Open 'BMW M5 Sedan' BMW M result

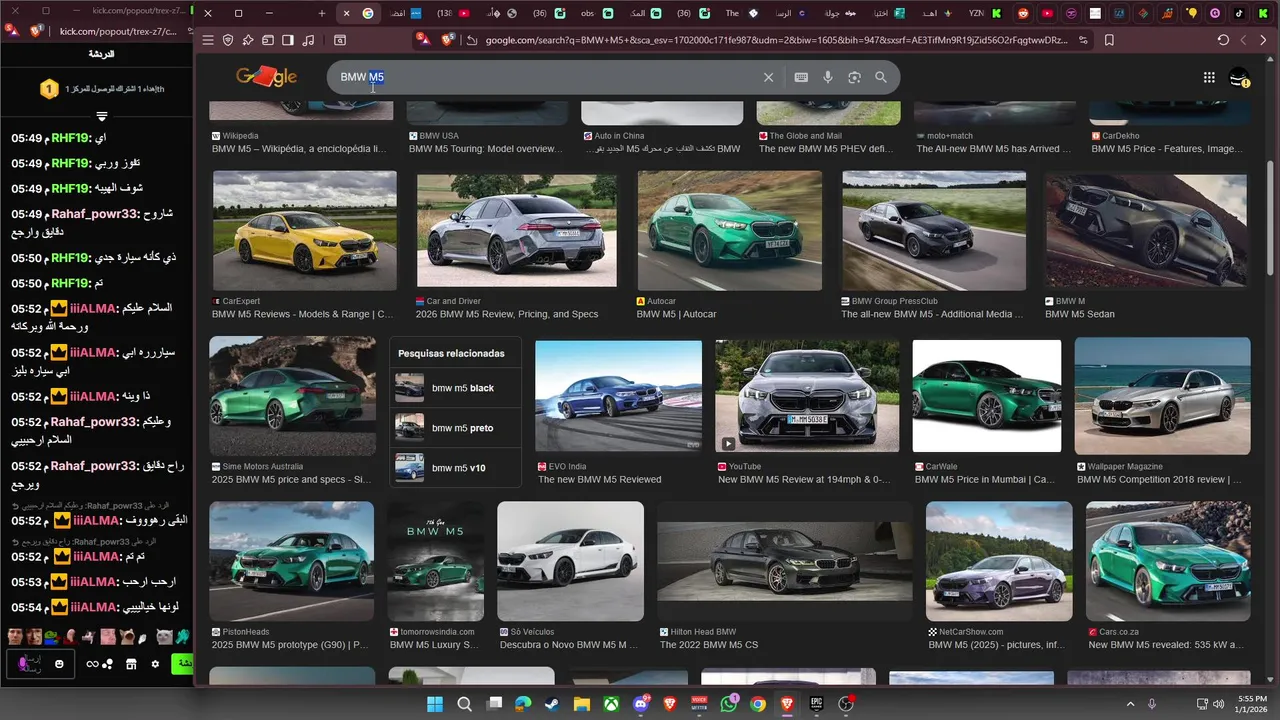click(1080, 314)
